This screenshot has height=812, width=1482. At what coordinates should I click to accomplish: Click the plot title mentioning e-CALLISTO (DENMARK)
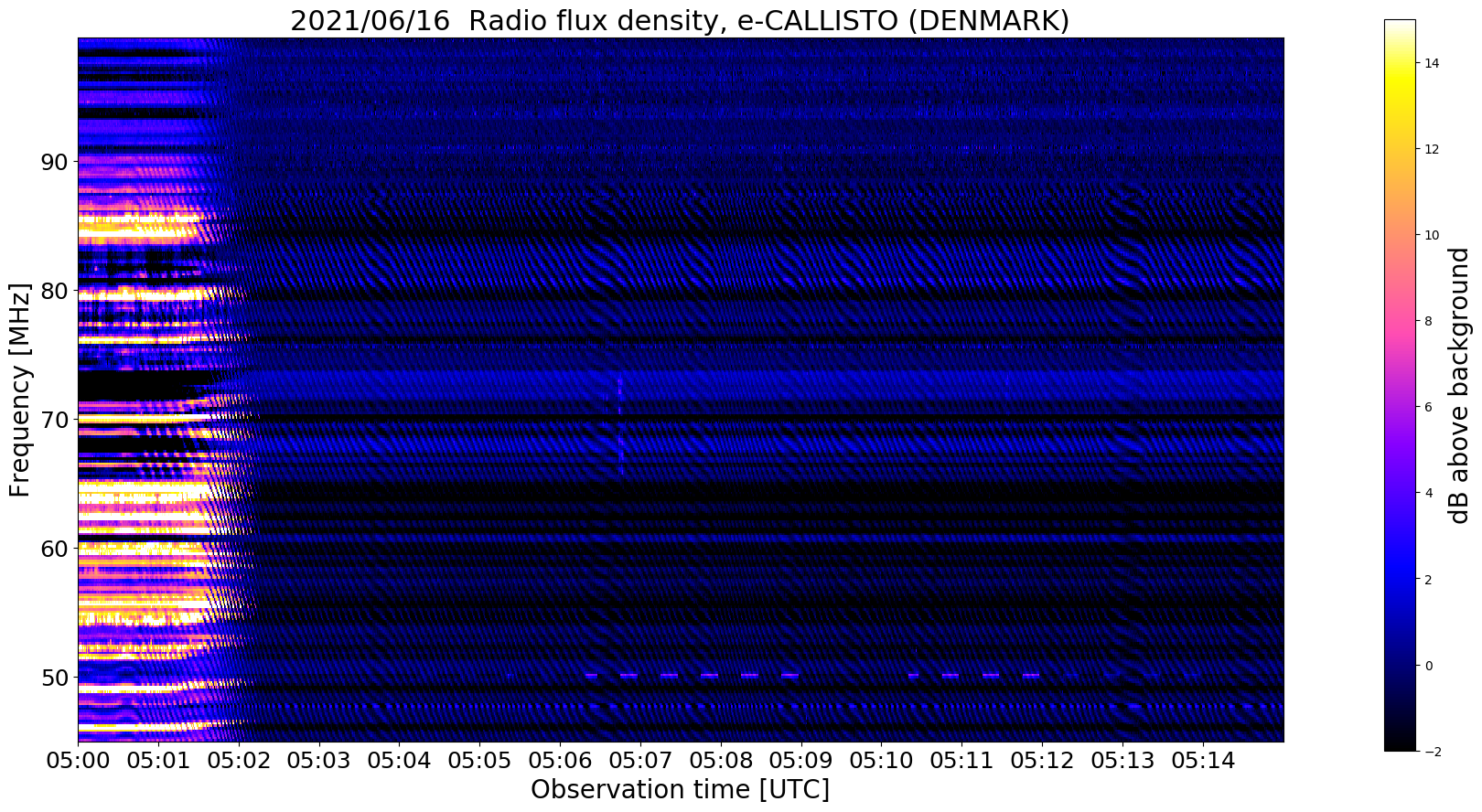coord(680,20)
